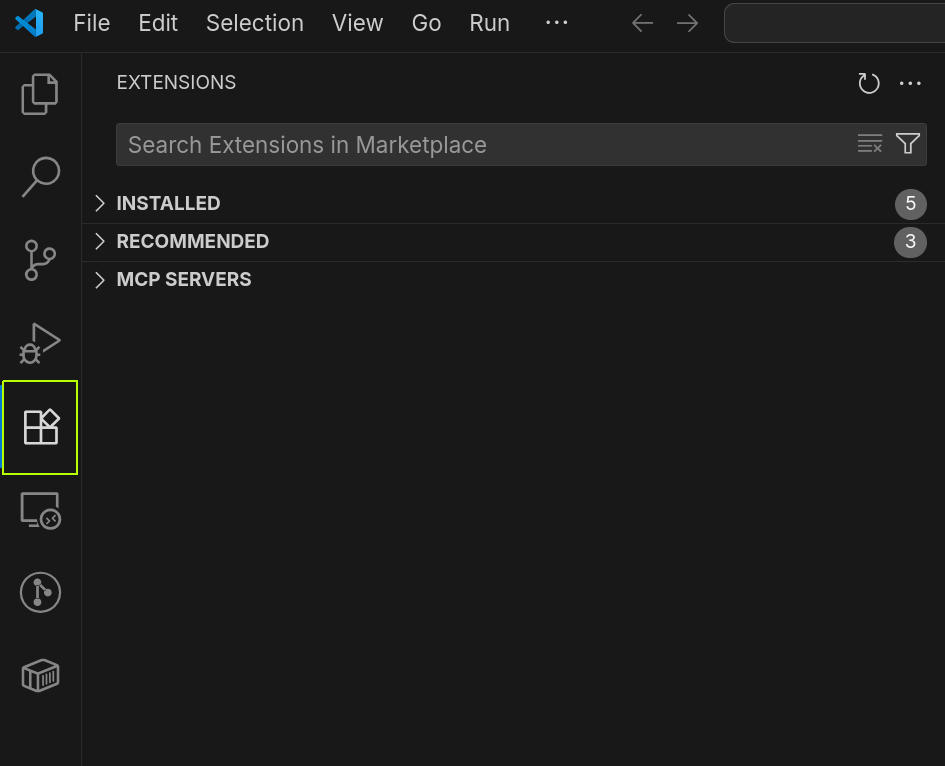Image resolution: width=945 pixels, height=766 pixels.
Task: Click the INSTALLED count badge showing 5
Action: (910, 204)
